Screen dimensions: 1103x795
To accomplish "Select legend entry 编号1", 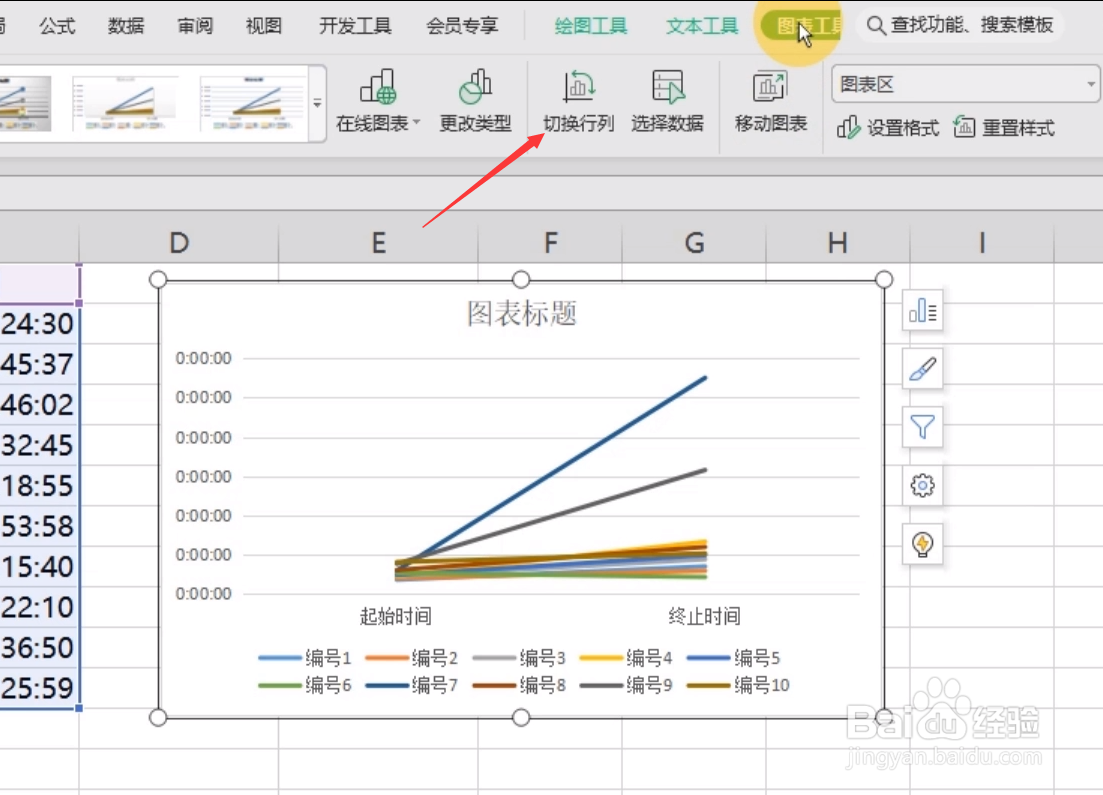I will pos(305,658).
